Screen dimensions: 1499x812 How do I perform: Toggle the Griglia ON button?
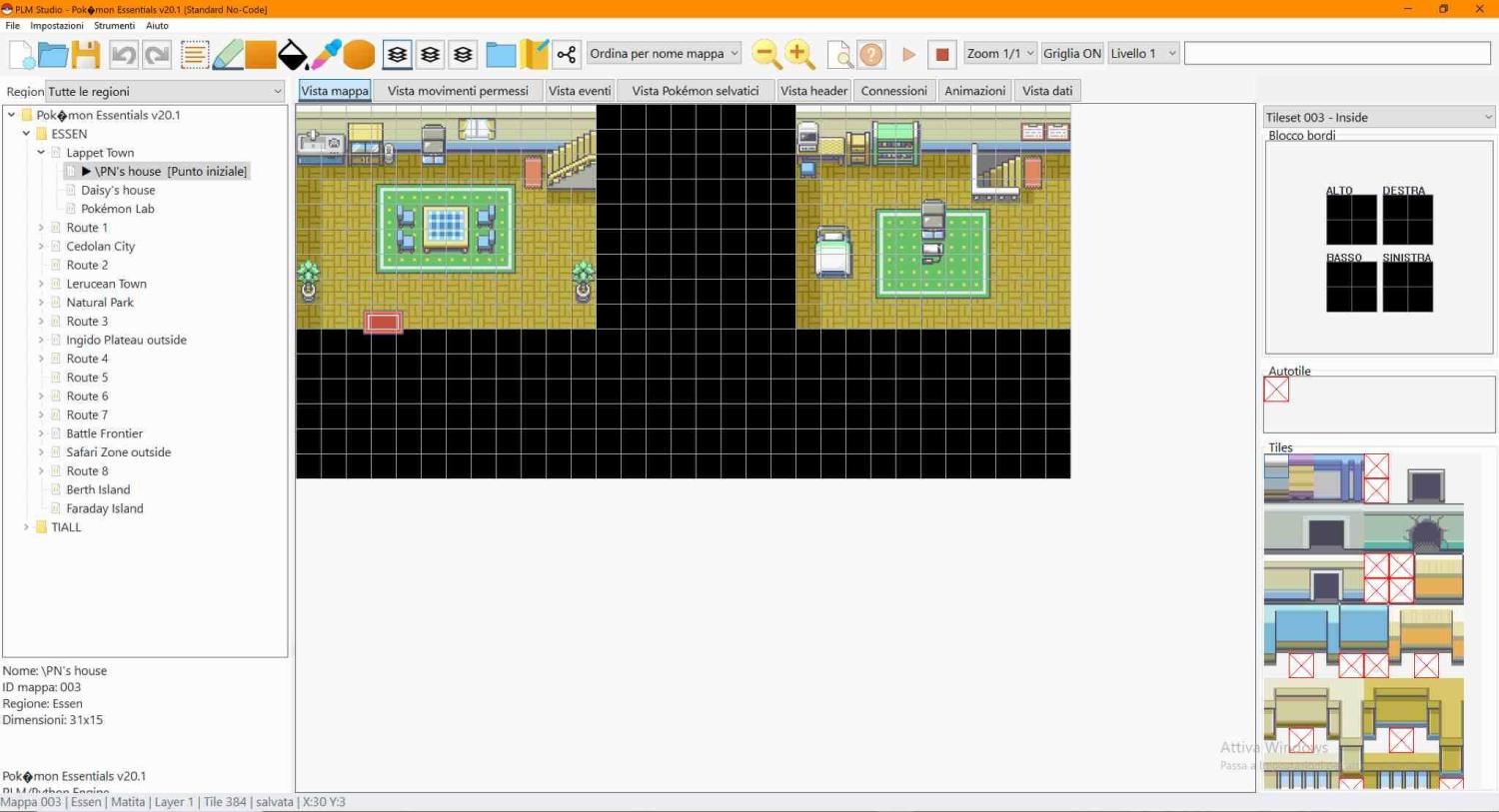pyautogui.click(x=1072, y=54)
